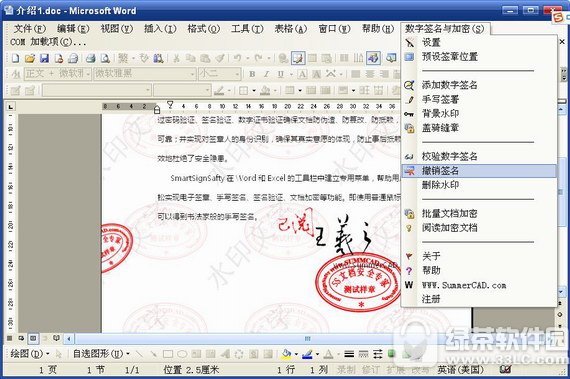Click the 繁 Chinese conversion icon
570x379 pixels.
pyautogui.click(x=124, y=58)
